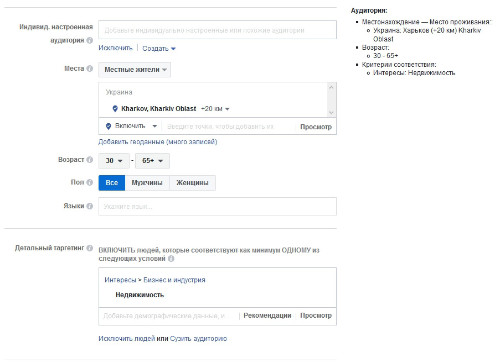
Task: Click the location pin icon beside Kharkov
Action: pyautogui.click(x=115, y=109)
